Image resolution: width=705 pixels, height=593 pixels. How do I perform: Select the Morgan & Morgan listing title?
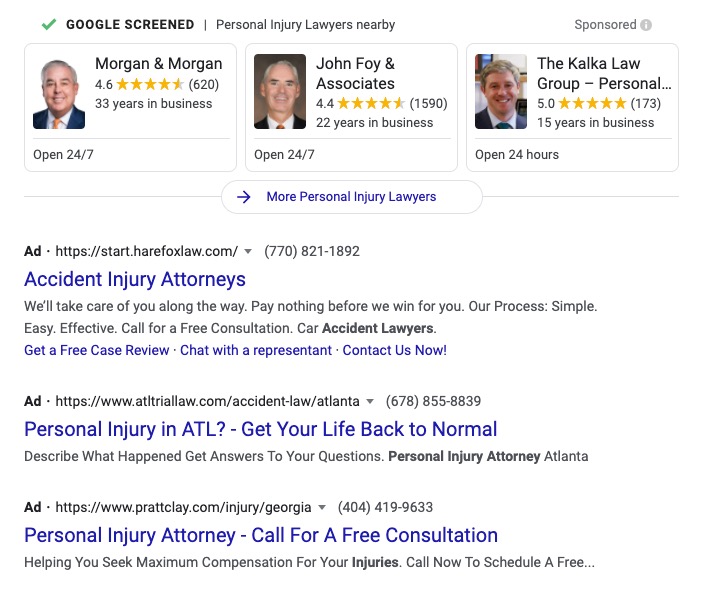point(159,64)
